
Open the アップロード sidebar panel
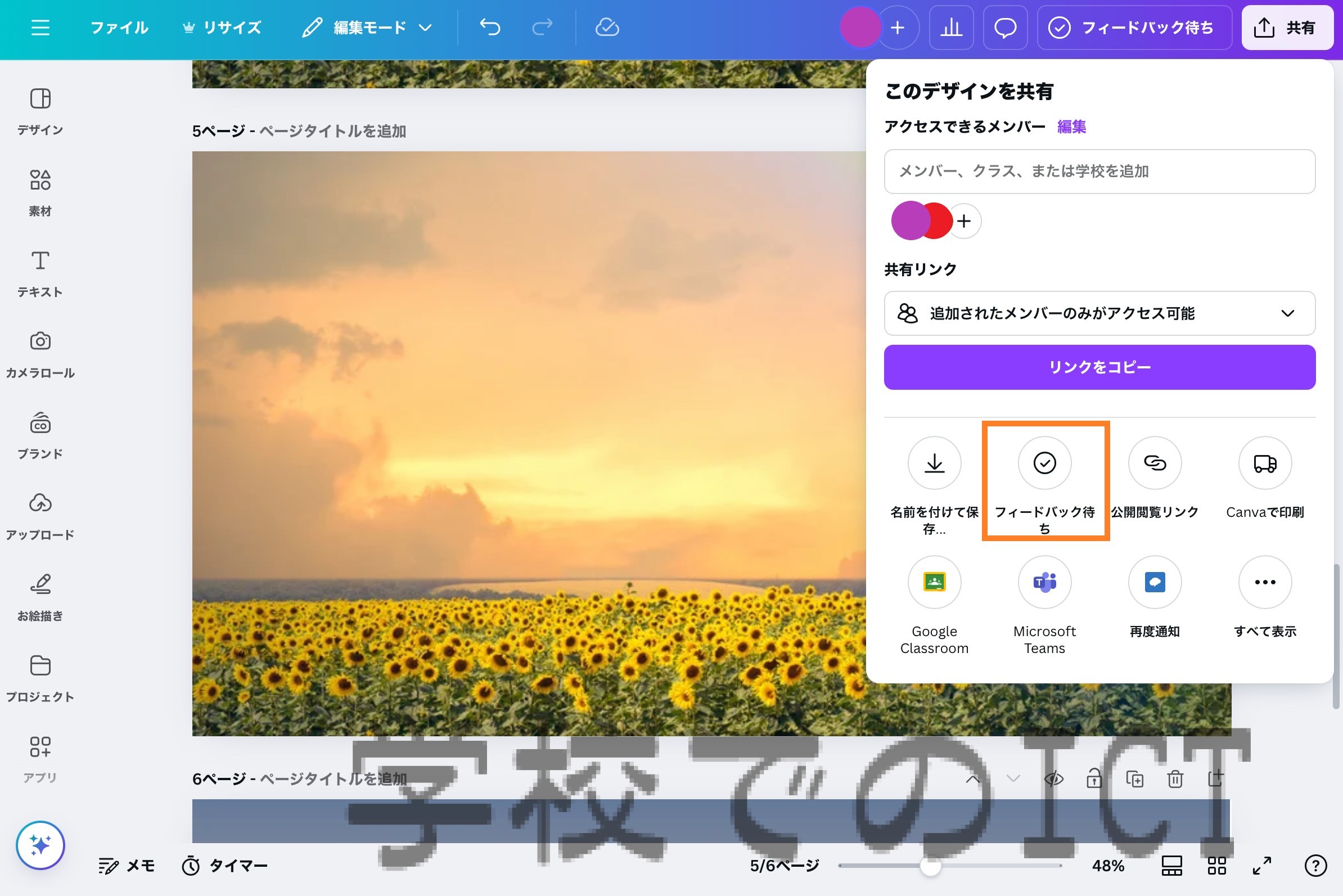(40, 516)
